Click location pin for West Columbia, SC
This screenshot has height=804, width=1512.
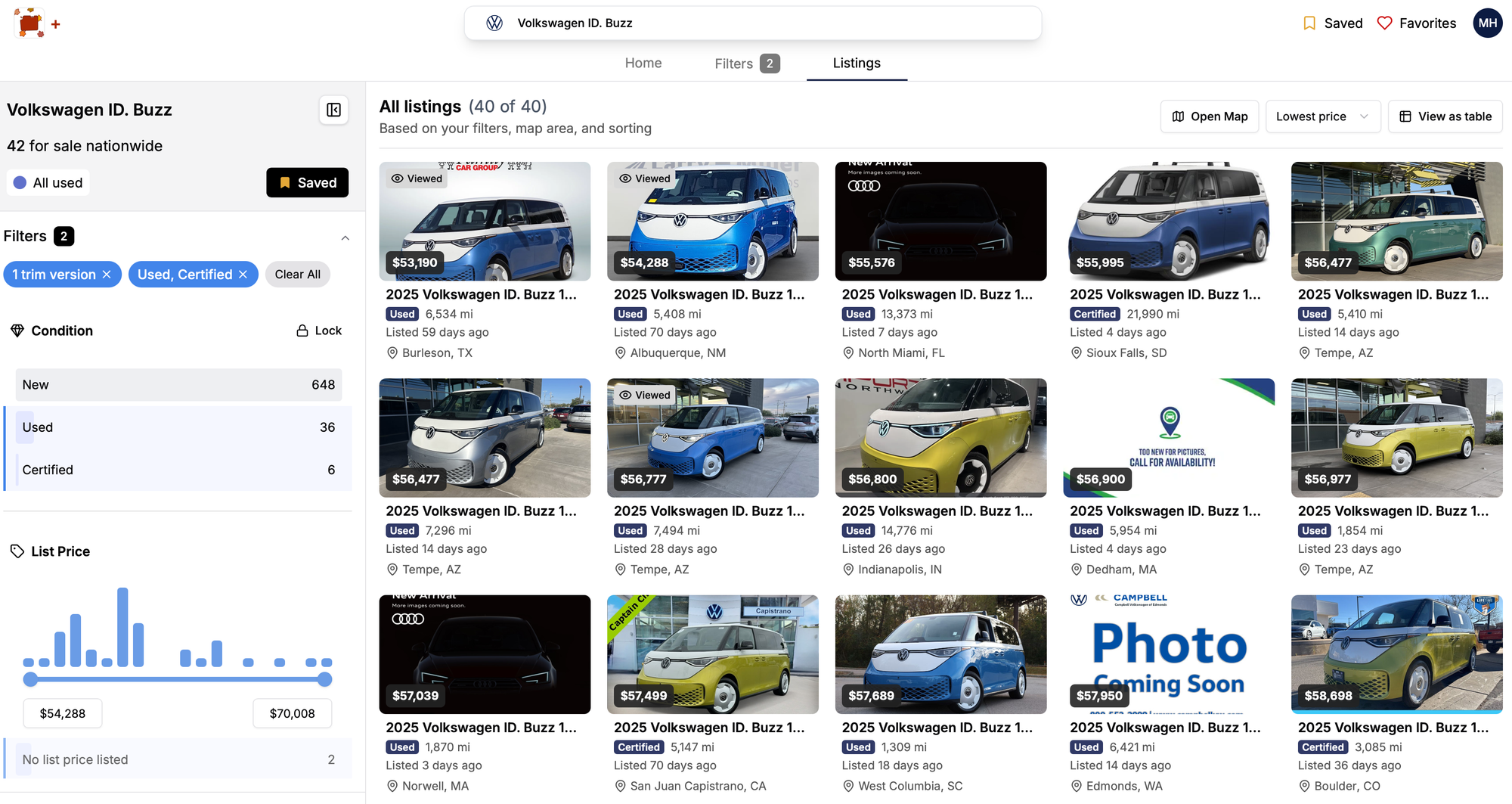(x=848, y=787)
